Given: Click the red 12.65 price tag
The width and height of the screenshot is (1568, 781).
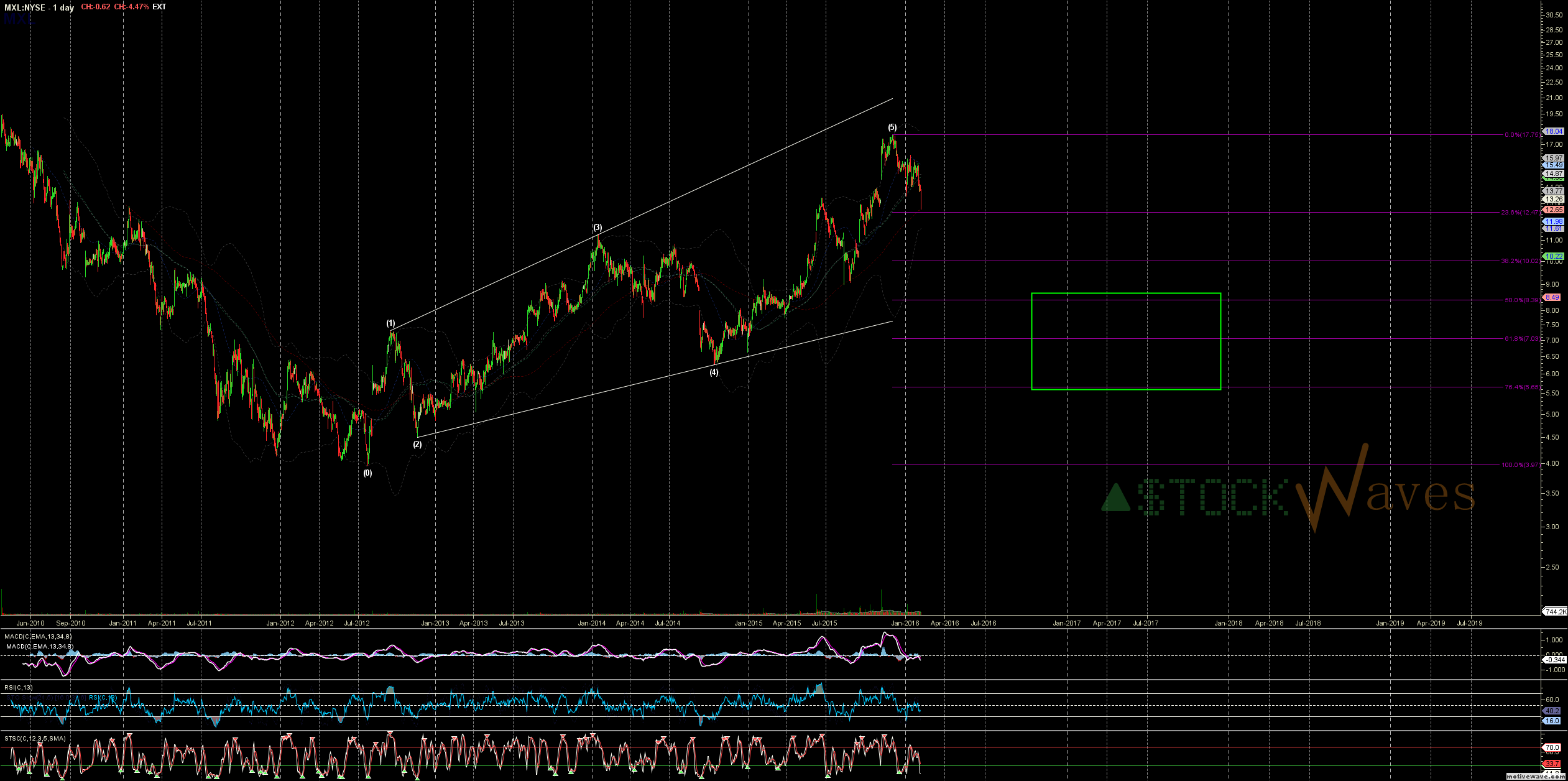Looking at the screenshot, I should pyautogui.click(x=1554, y=210).
